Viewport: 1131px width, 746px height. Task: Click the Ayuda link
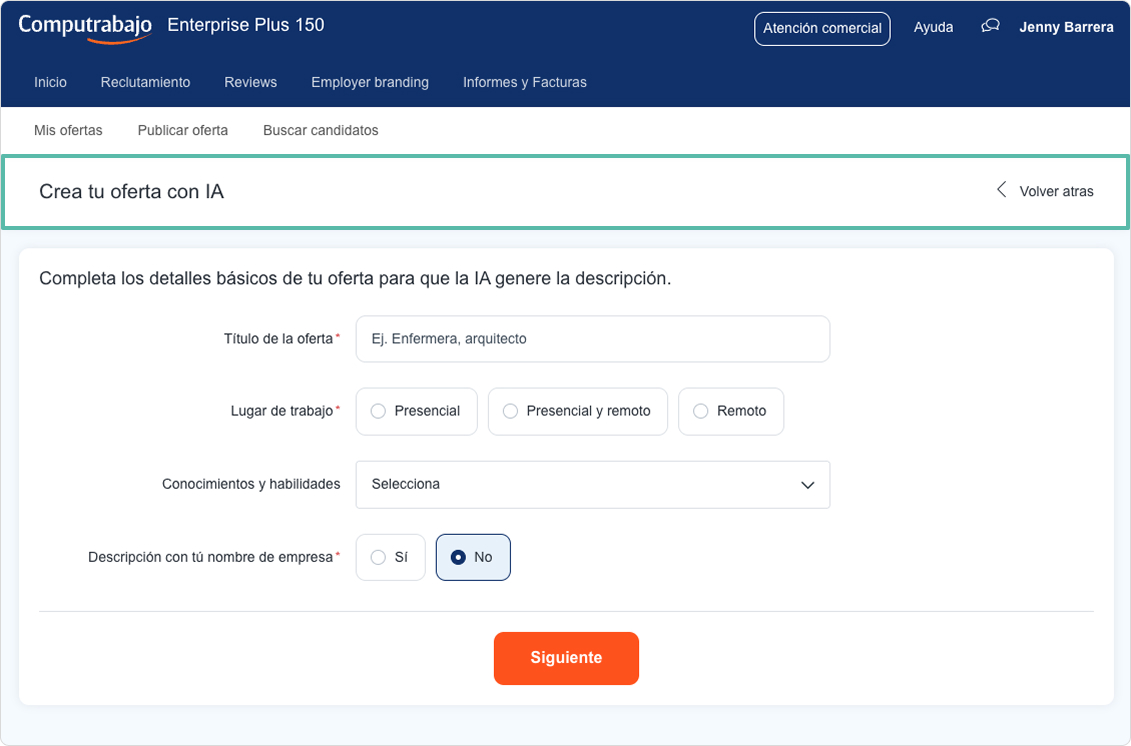pos(933,27)
